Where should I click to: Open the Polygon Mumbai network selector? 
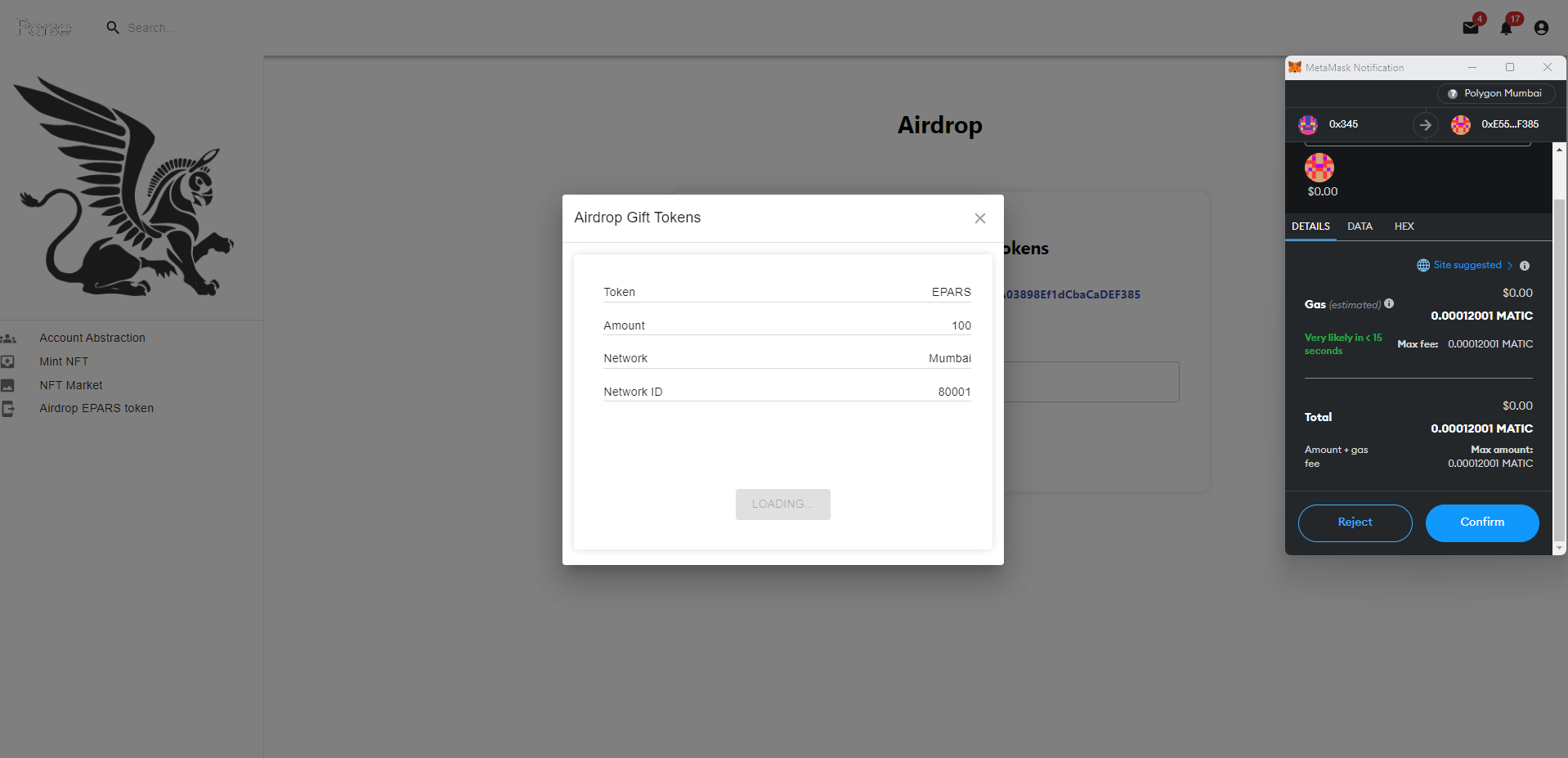[x=1495, y=93]
